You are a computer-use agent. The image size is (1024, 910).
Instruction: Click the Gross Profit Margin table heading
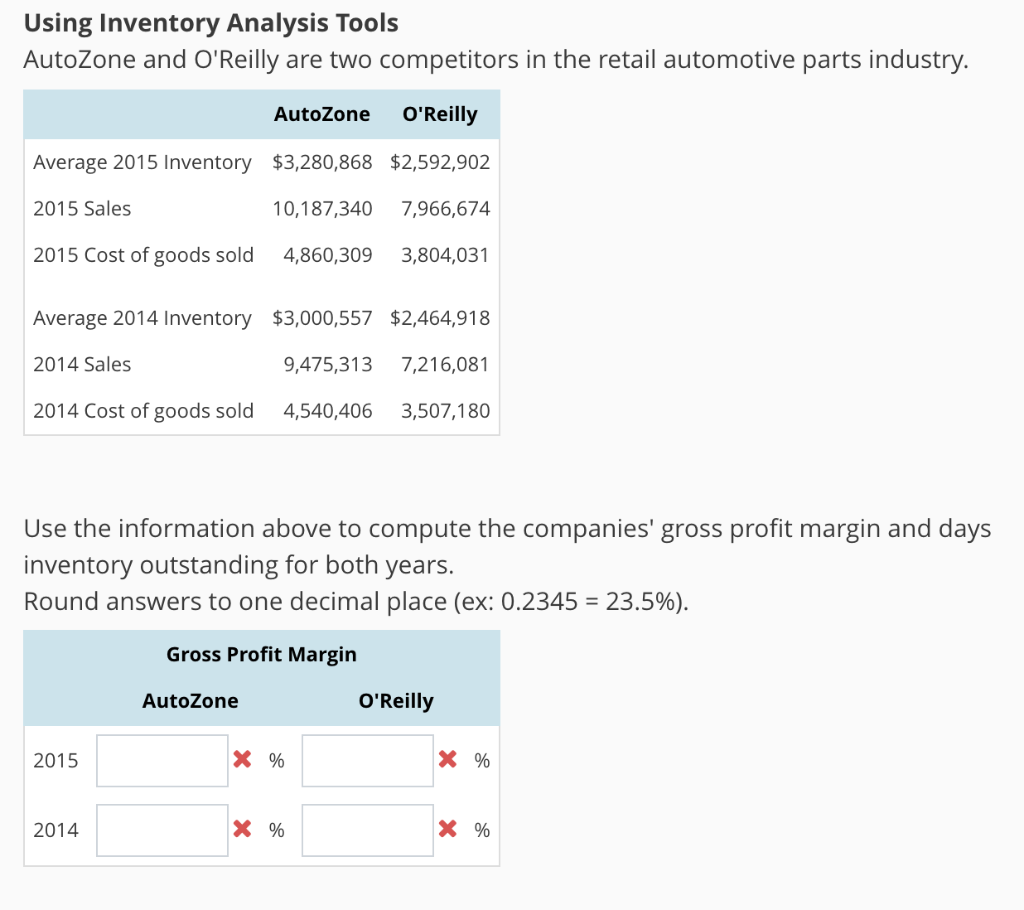click(260, 654)
